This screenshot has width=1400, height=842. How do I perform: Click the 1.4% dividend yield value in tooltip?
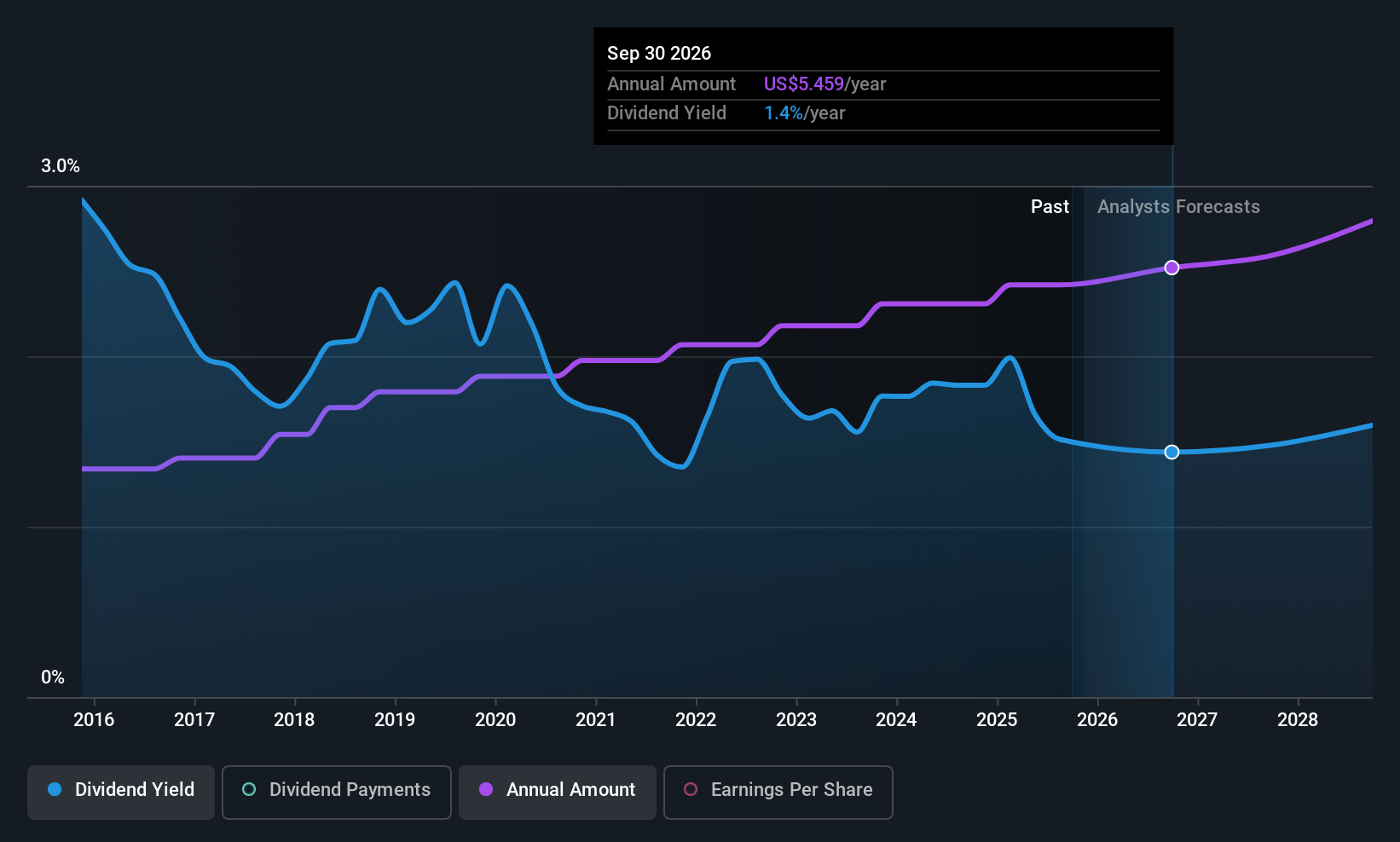(x=783, y=113)
